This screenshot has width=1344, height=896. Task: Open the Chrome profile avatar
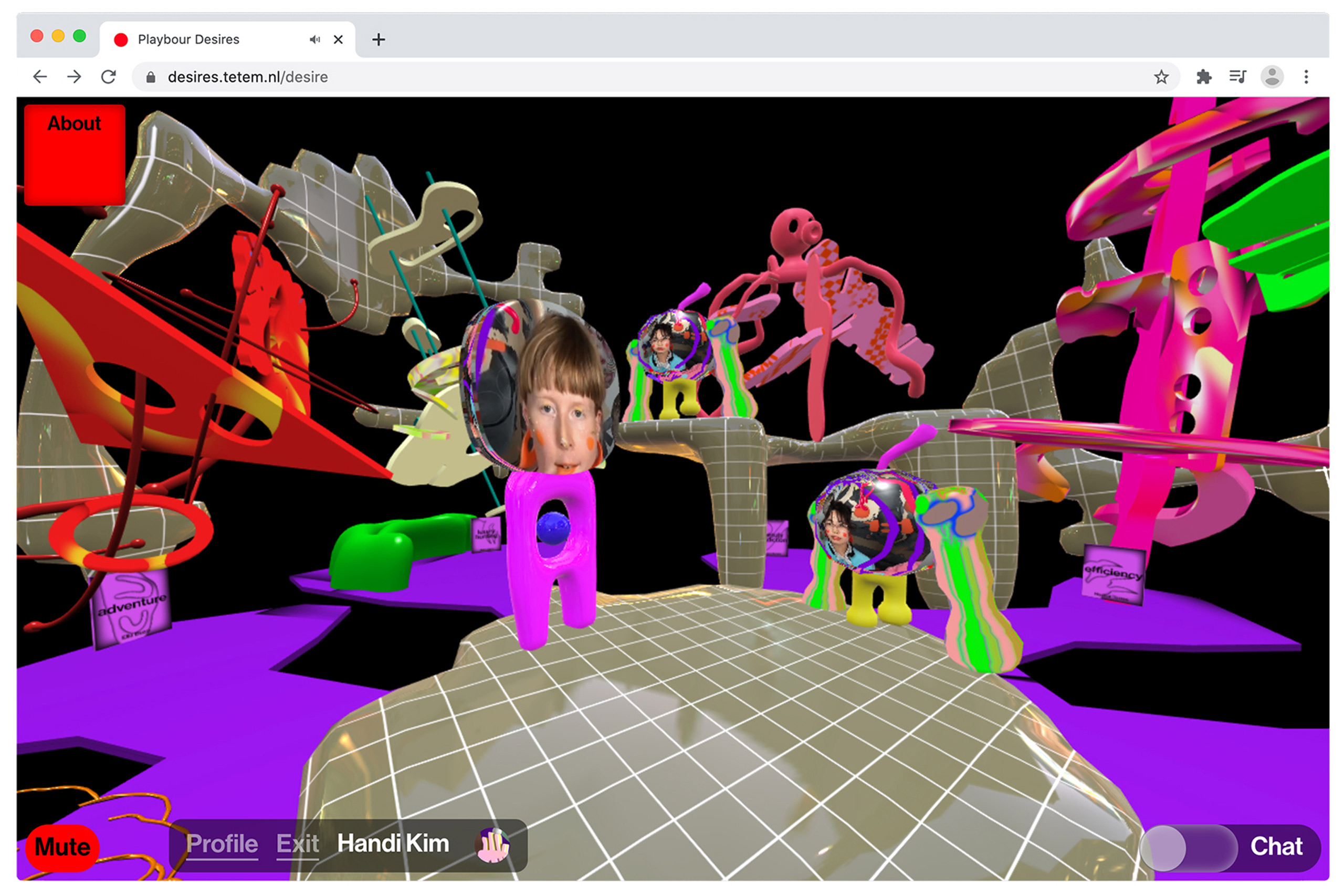(x=1272, y=77)
